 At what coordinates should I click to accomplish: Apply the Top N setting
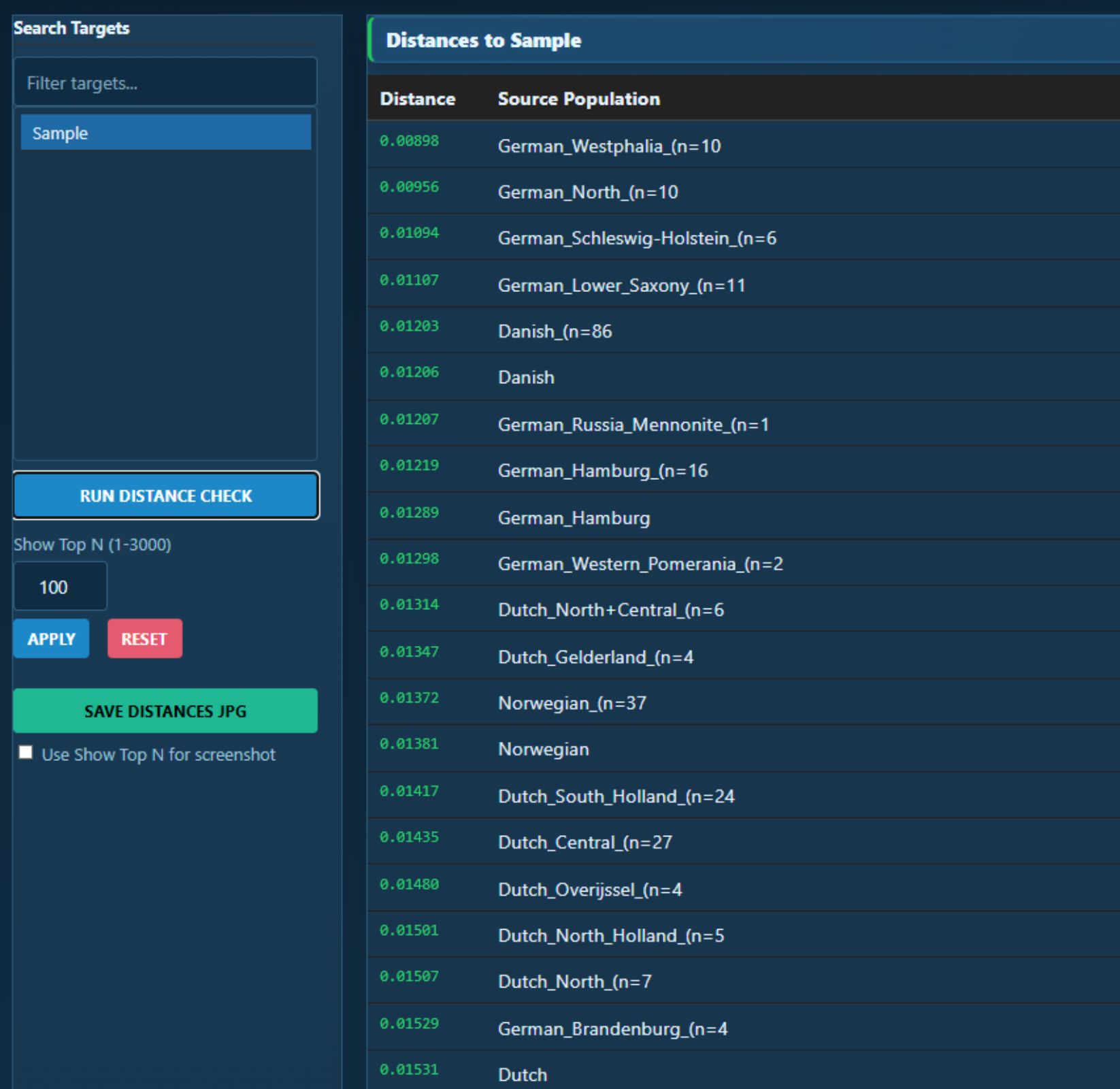pos(51,638)
